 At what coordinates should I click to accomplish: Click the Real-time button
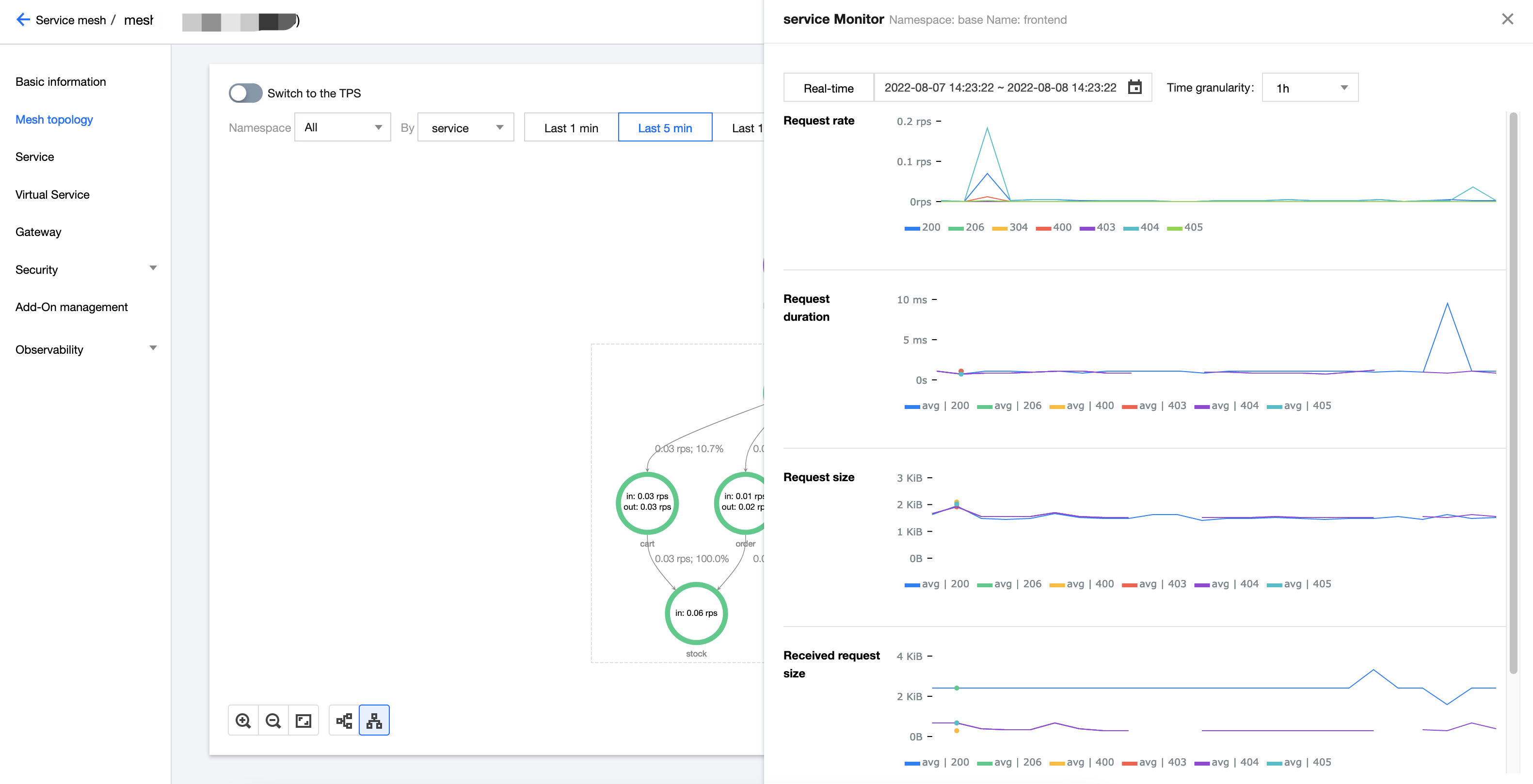[829, 88]
